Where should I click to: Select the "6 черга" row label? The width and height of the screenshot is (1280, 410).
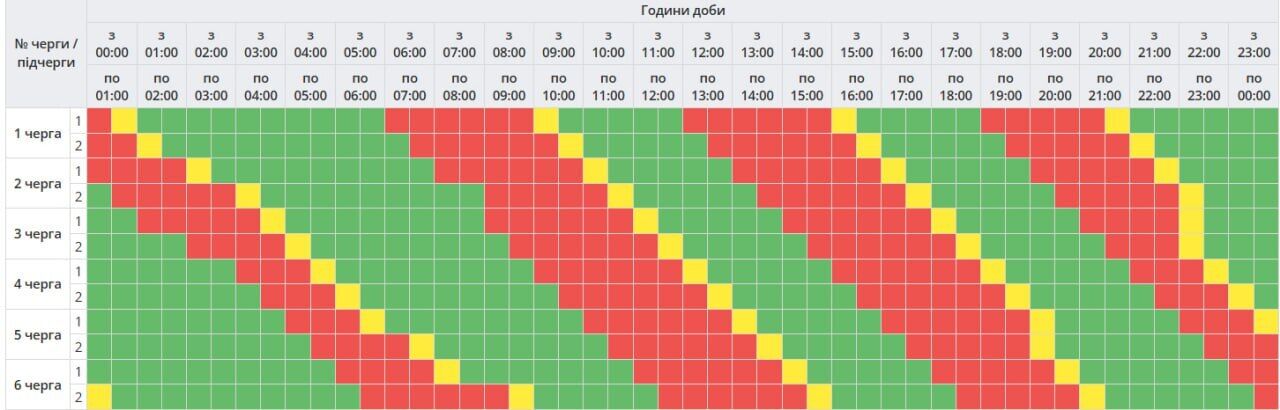[x=37, y=384]
